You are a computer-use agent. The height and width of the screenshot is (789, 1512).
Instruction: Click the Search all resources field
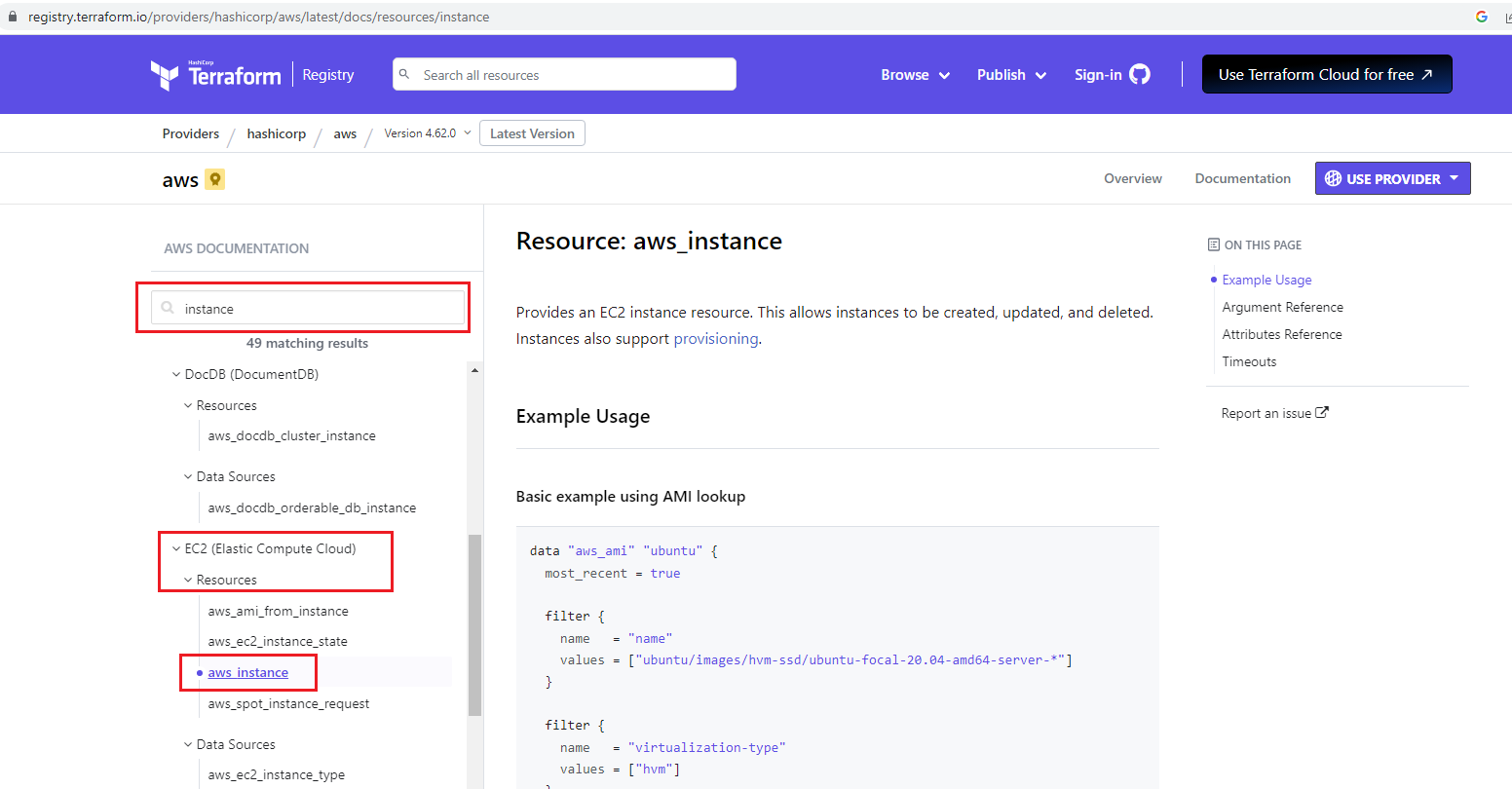[564, 74]
